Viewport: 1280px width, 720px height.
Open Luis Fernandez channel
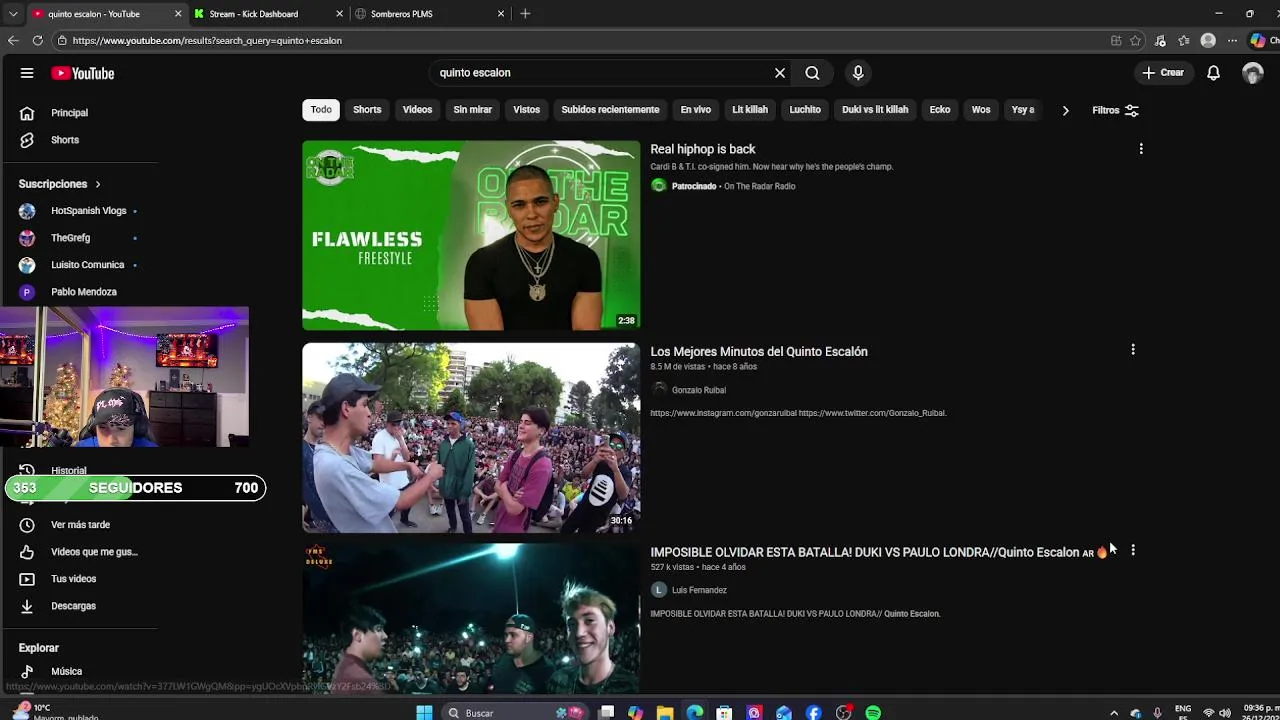[x=699, y=590]
